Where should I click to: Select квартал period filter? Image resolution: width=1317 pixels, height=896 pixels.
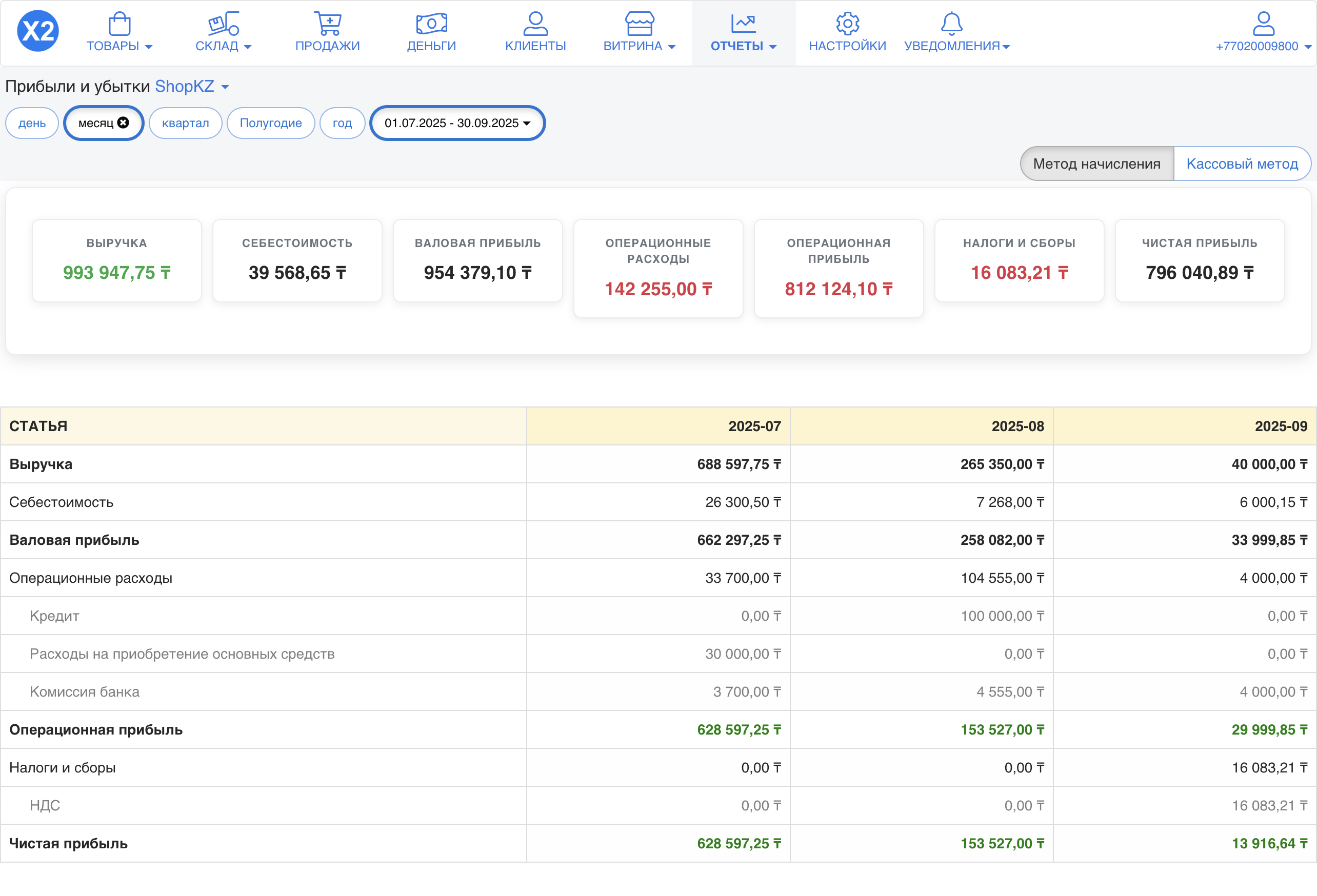(185, 123)
